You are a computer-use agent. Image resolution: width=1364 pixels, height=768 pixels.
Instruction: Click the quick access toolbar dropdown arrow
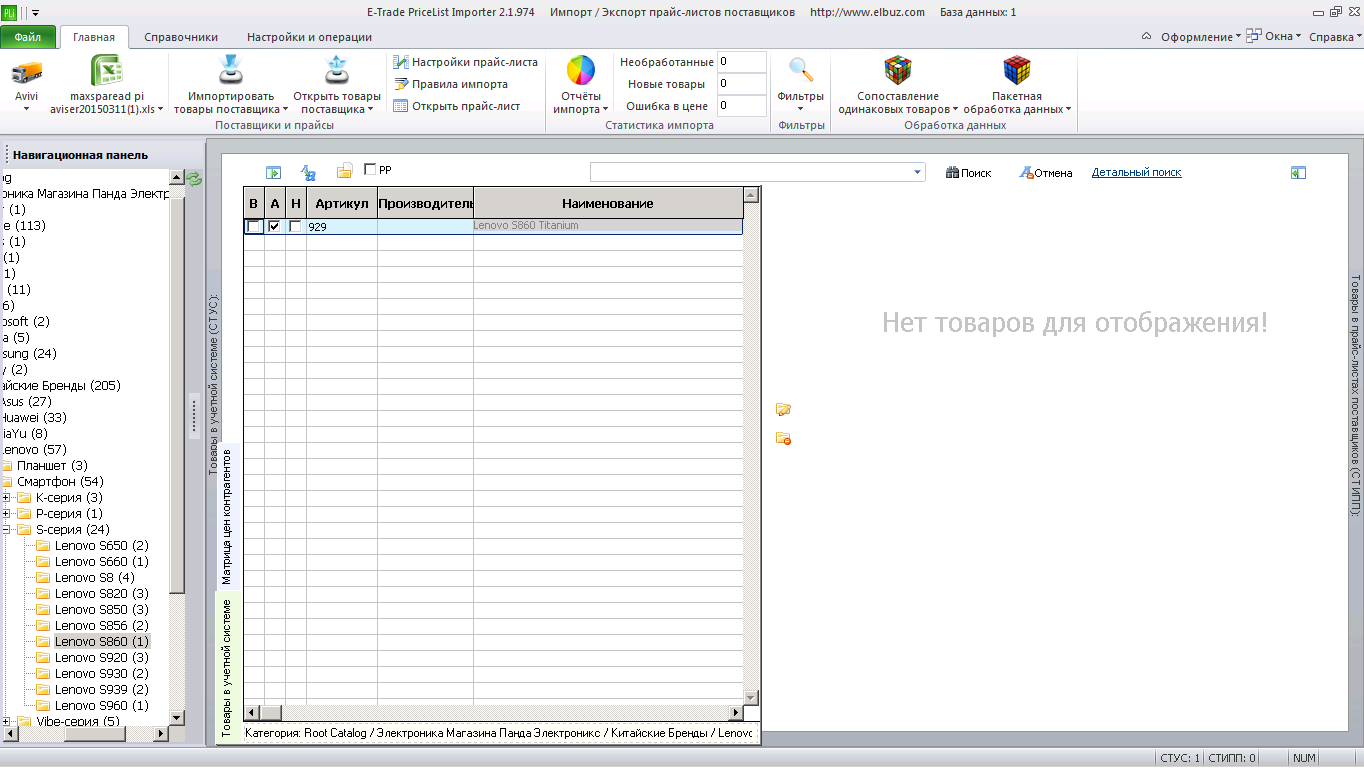[36, 12]
